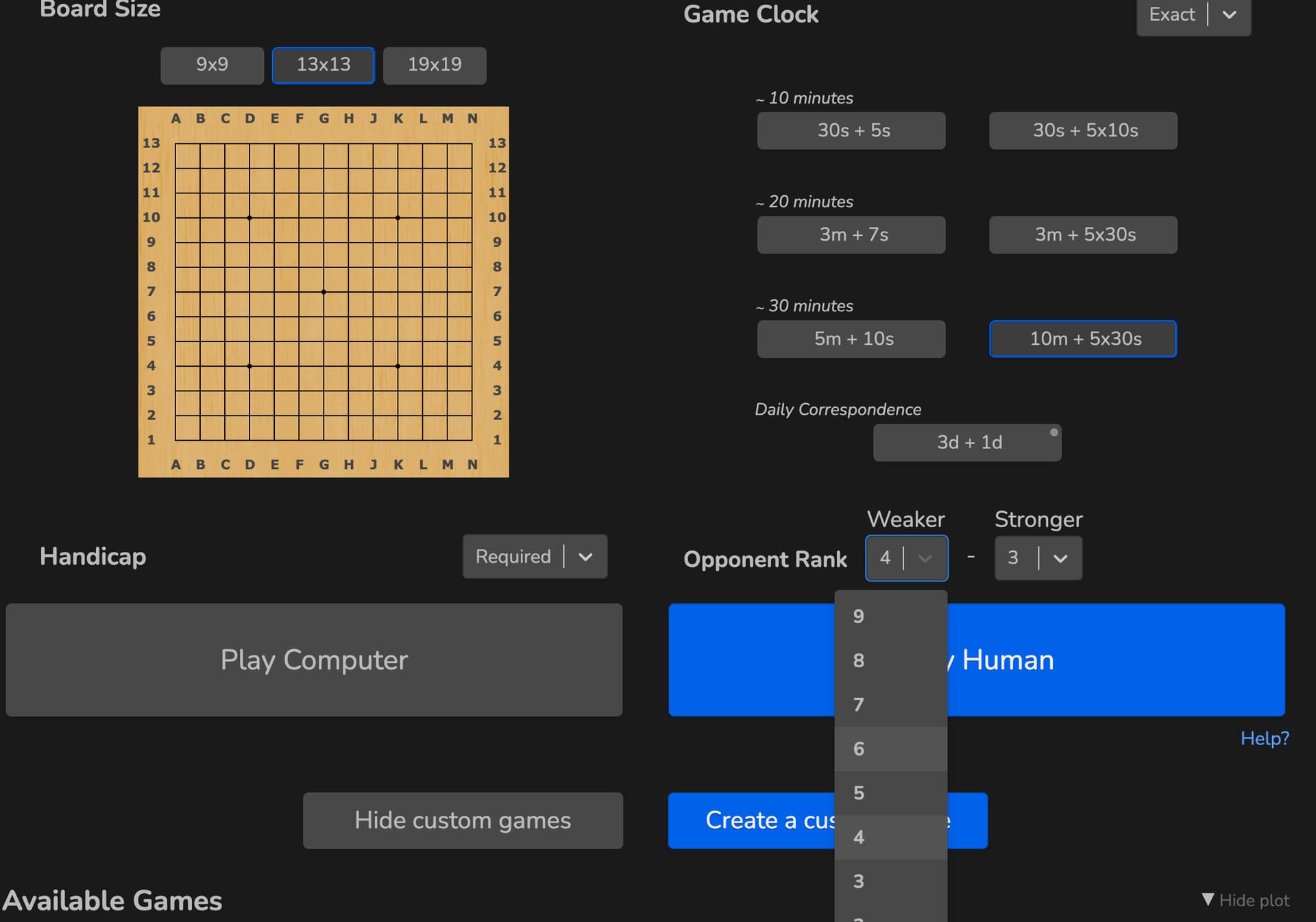Open the Stronger rank dropdown
Screen dimensions: 1316x922
point(1038,558)
